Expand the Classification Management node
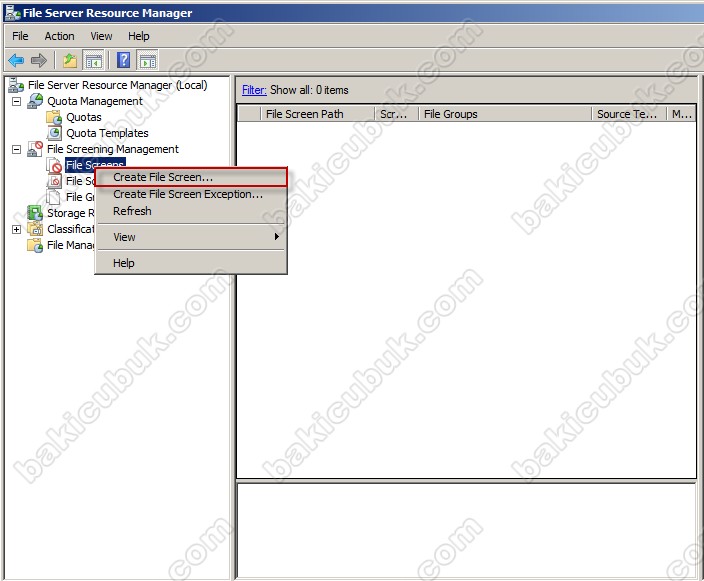 17,229
